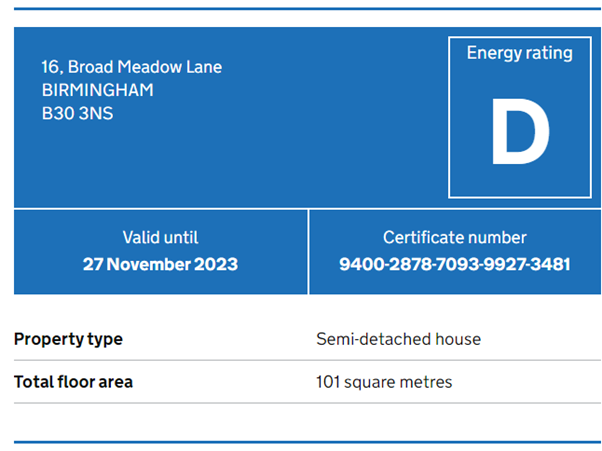This screenshot has height=451, width=602.
Task: Click the large D energy rating letter
Action: (520, 131)
